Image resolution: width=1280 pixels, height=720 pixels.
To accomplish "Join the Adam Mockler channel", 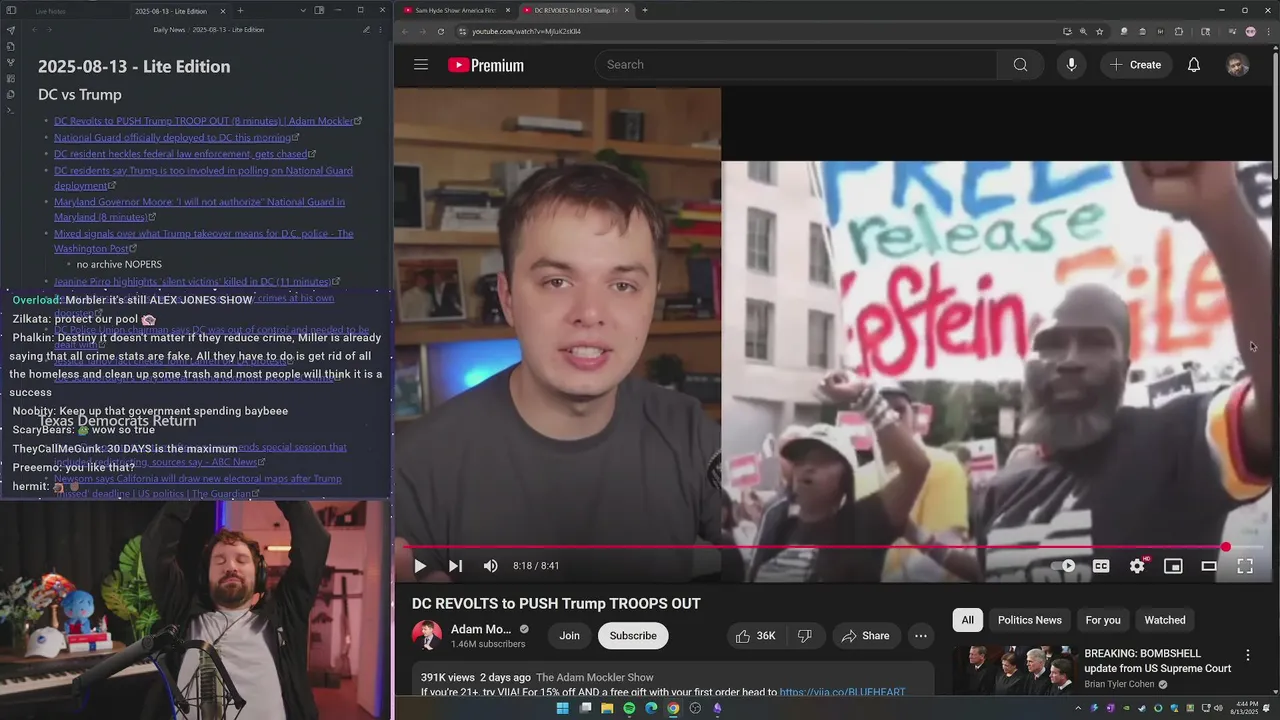I will 569,636.
